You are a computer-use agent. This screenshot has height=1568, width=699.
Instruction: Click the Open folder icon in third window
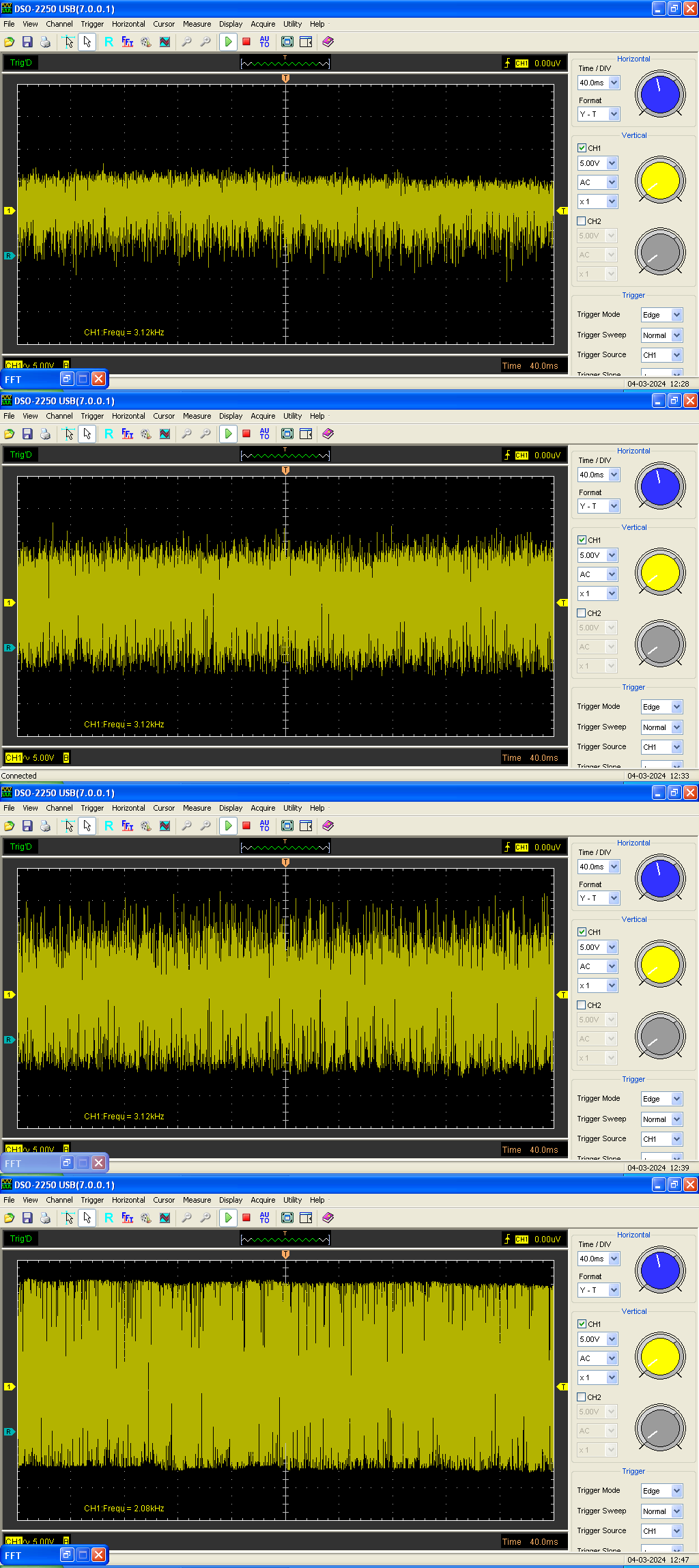click(10, 826)
